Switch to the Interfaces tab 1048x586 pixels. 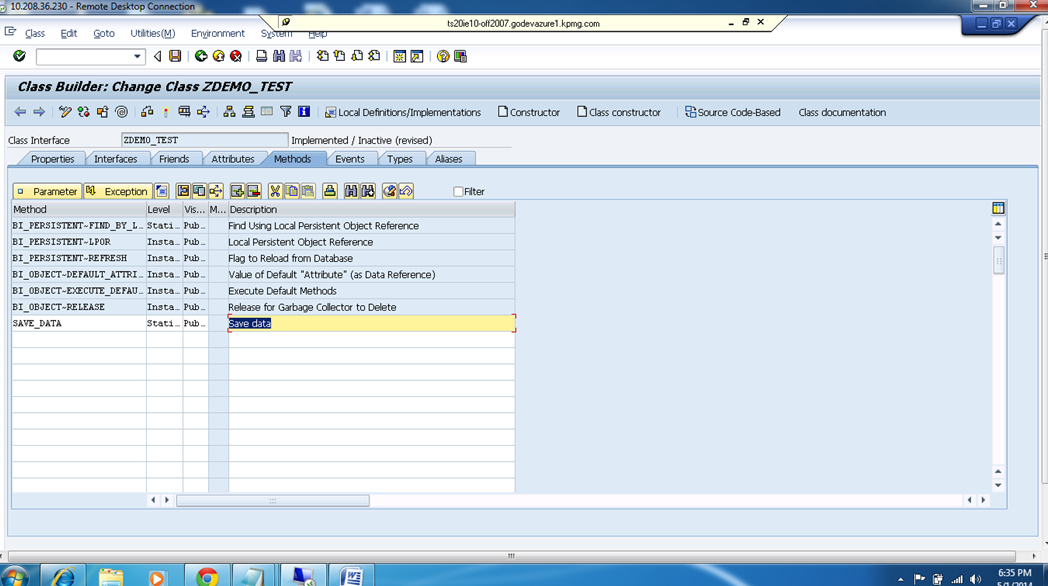click(116, 159)
